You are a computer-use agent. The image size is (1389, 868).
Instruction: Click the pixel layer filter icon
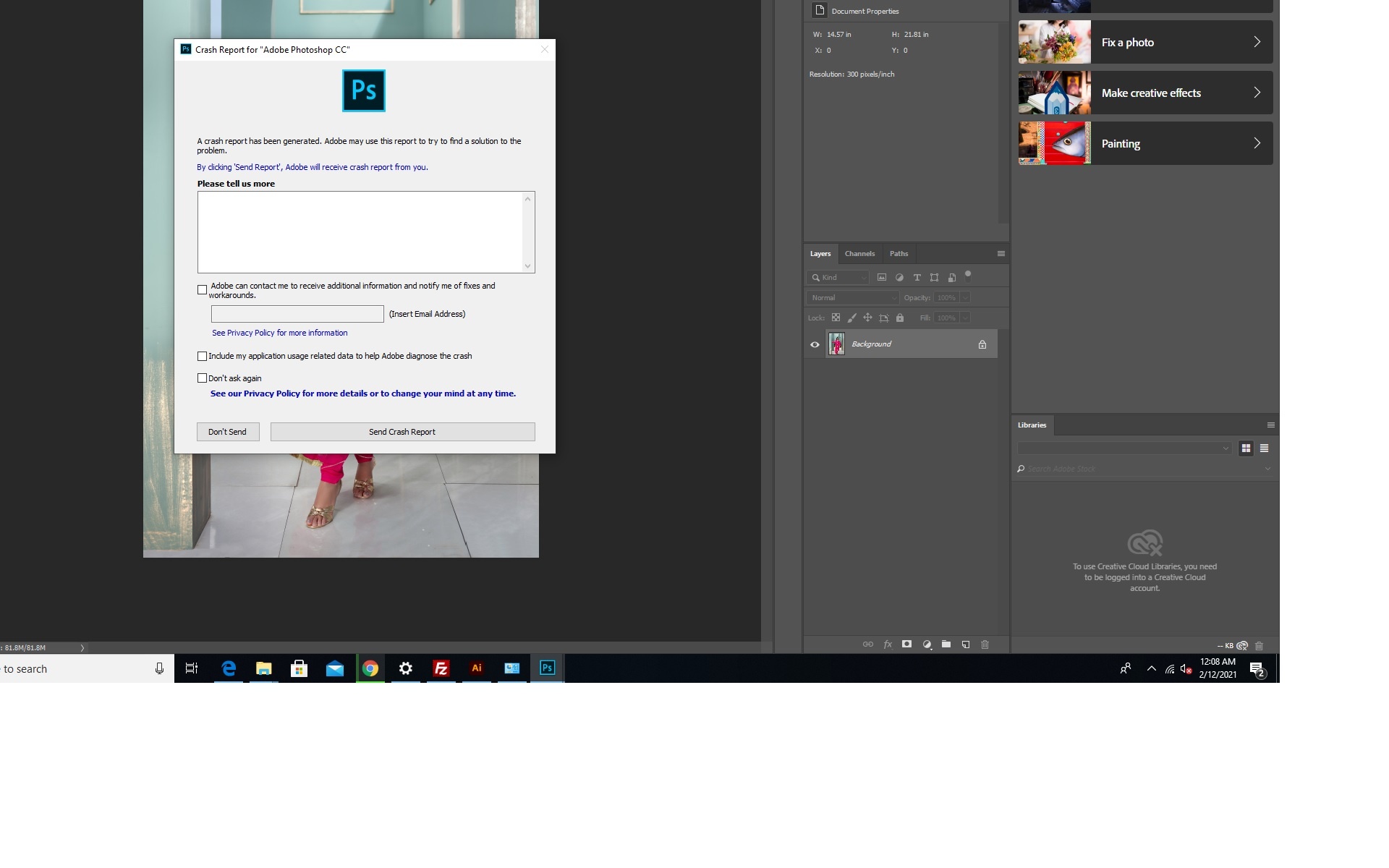point(882,278)
